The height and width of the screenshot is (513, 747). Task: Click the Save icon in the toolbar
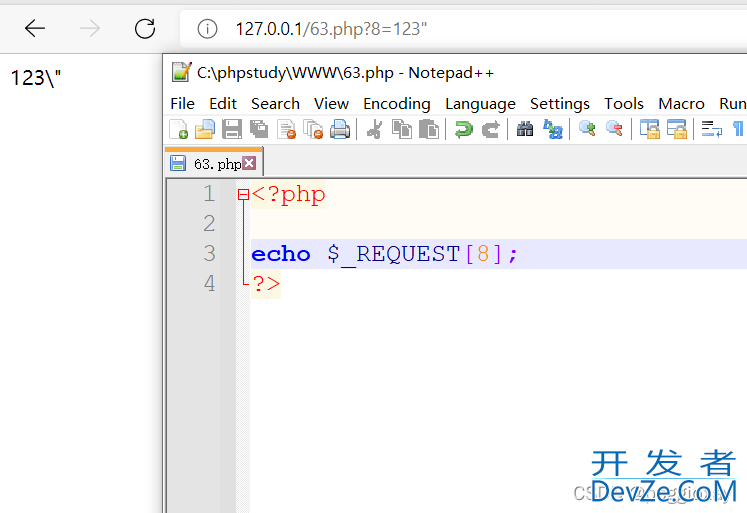(x=232, y=129)
